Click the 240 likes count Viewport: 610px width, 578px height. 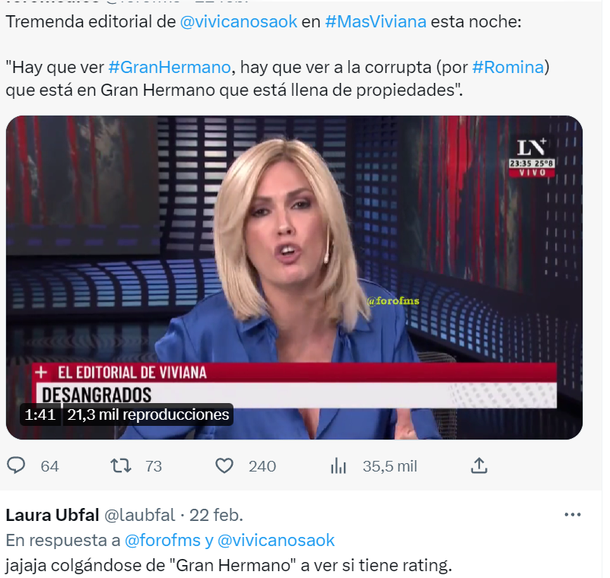point(263,466)
